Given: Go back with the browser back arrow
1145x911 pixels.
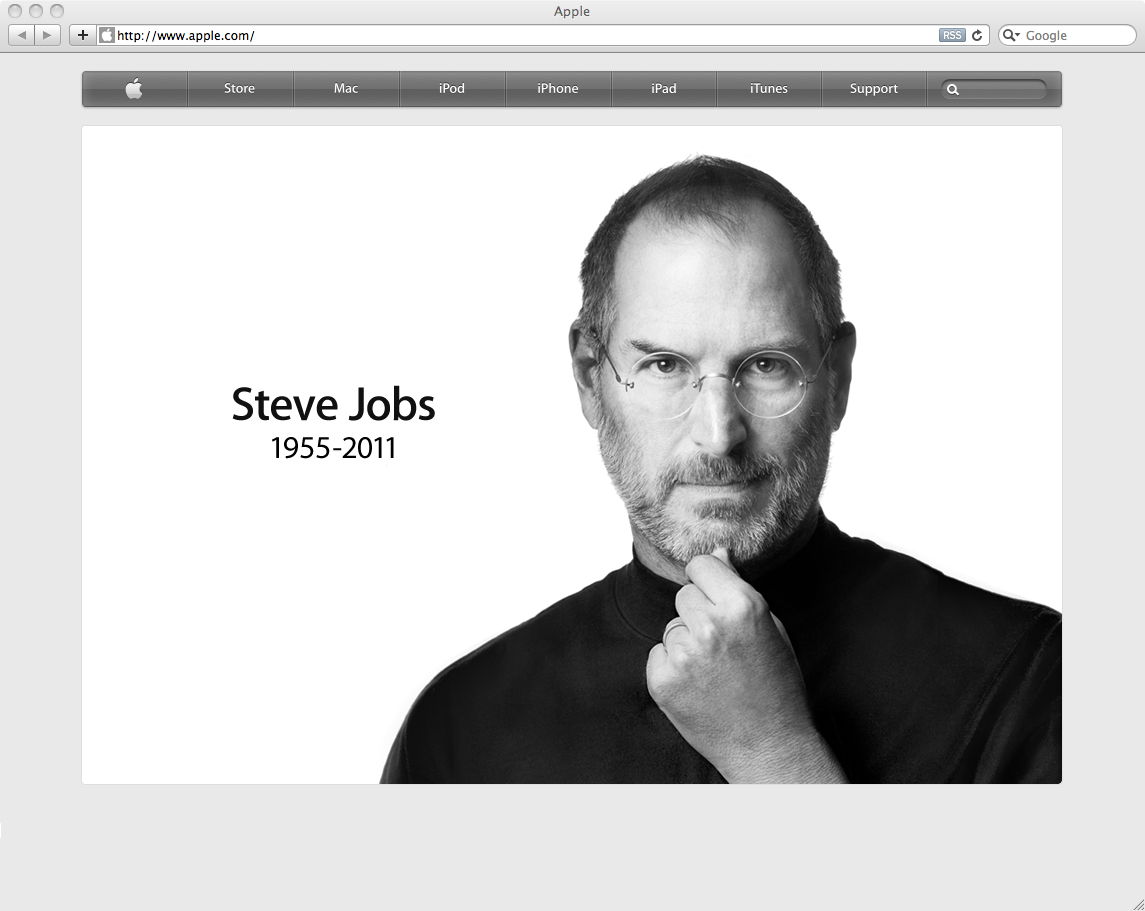Looking at the screenshot, I should click(x=21, y=35).
